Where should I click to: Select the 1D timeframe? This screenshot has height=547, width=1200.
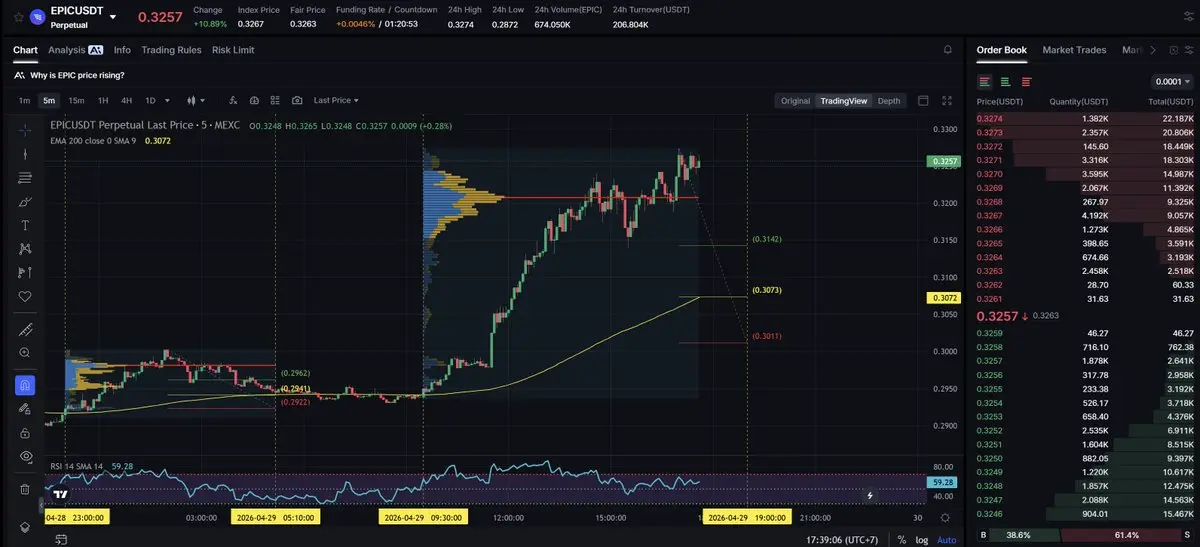click(x=150, y=100)
